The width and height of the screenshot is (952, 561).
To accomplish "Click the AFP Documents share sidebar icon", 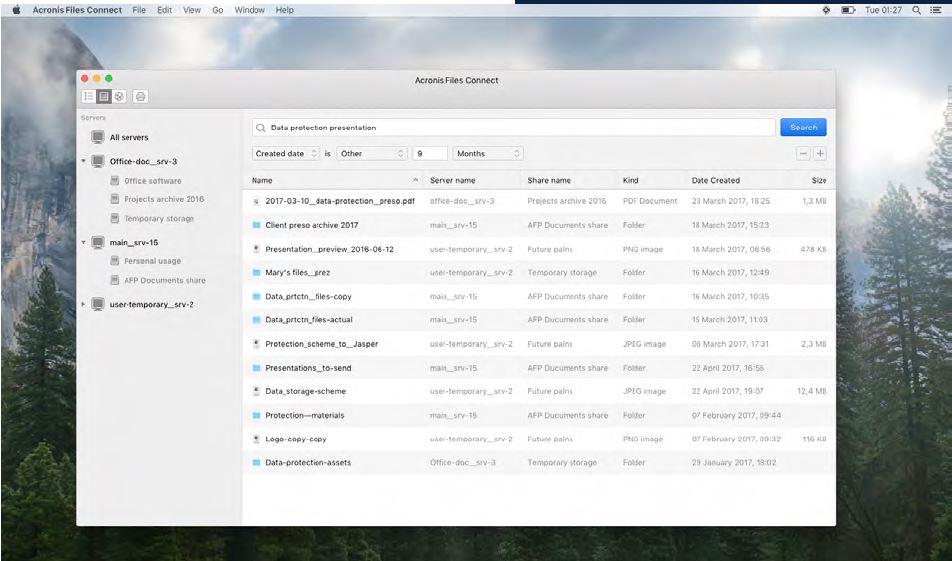I will [x=114, y=280].
